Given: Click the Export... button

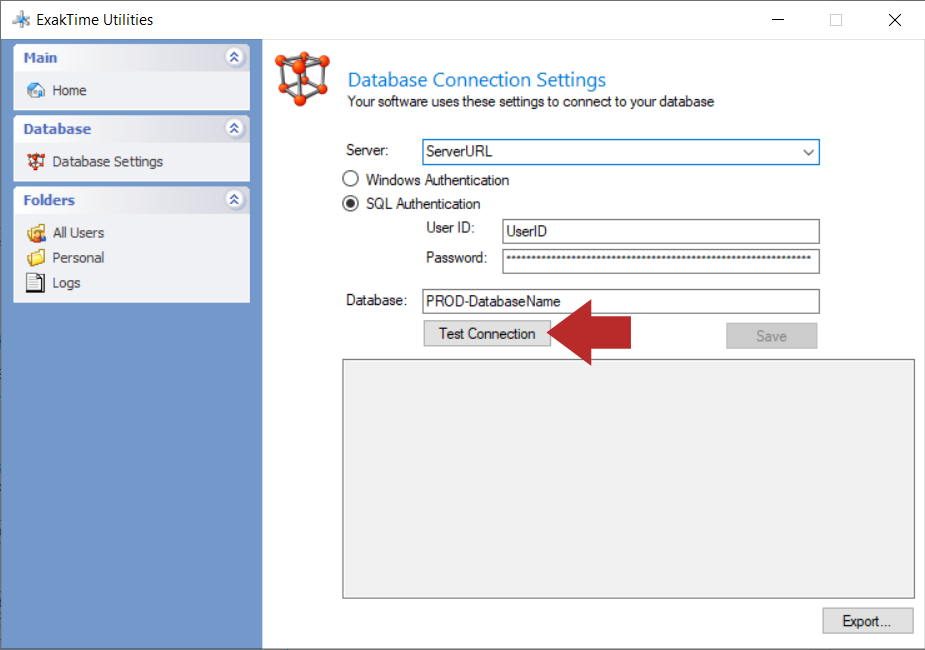Looking at the screenshot, I should click(x=867, y=621).
